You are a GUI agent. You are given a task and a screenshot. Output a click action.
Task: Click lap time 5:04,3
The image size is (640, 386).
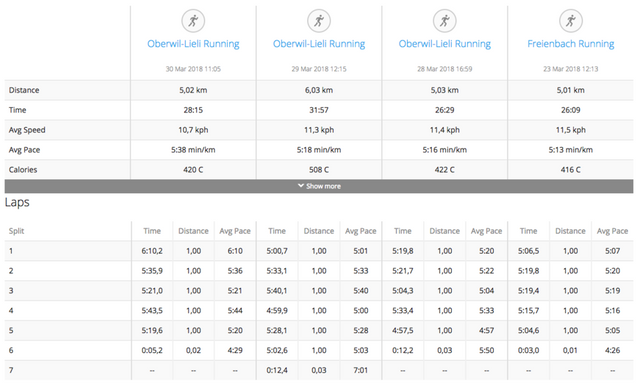click(403, 291)
